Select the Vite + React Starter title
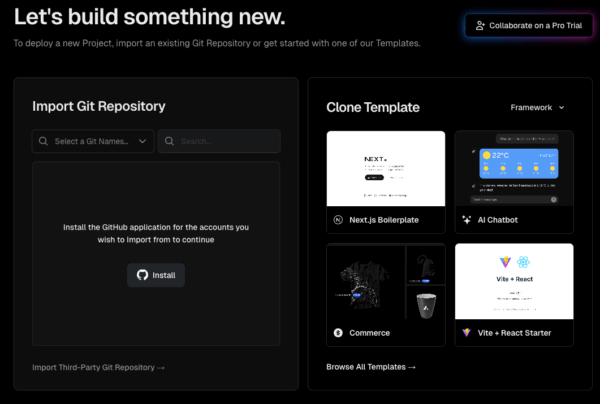The height and width of the screenshot is (404, 600). [514, 333]
